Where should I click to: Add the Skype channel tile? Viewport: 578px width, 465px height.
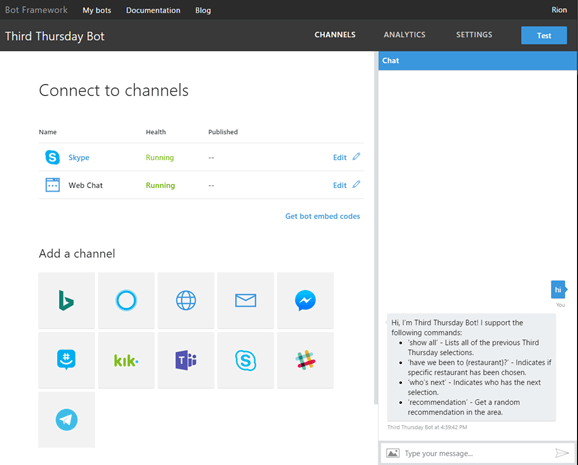[x=246, y=360]
